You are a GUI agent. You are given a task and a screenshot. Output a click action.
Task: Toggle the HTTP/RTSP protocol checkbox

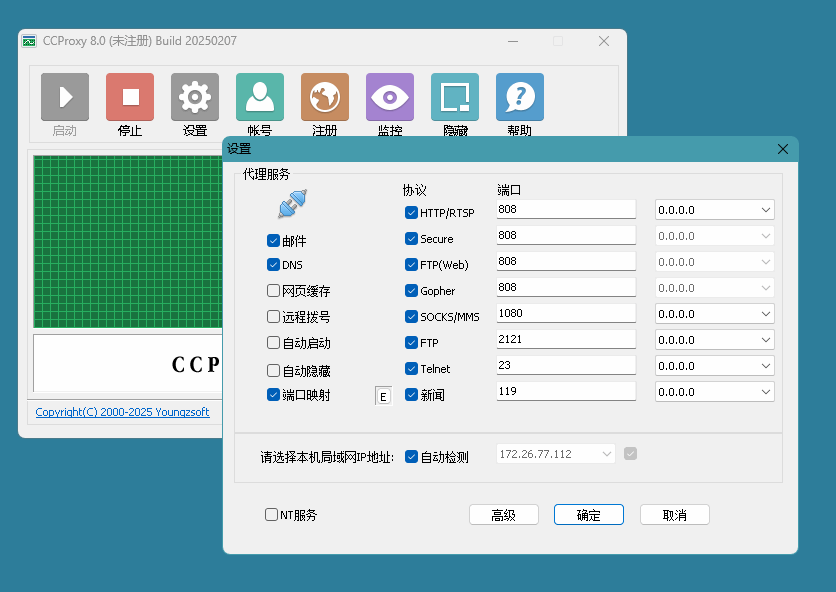411,213
